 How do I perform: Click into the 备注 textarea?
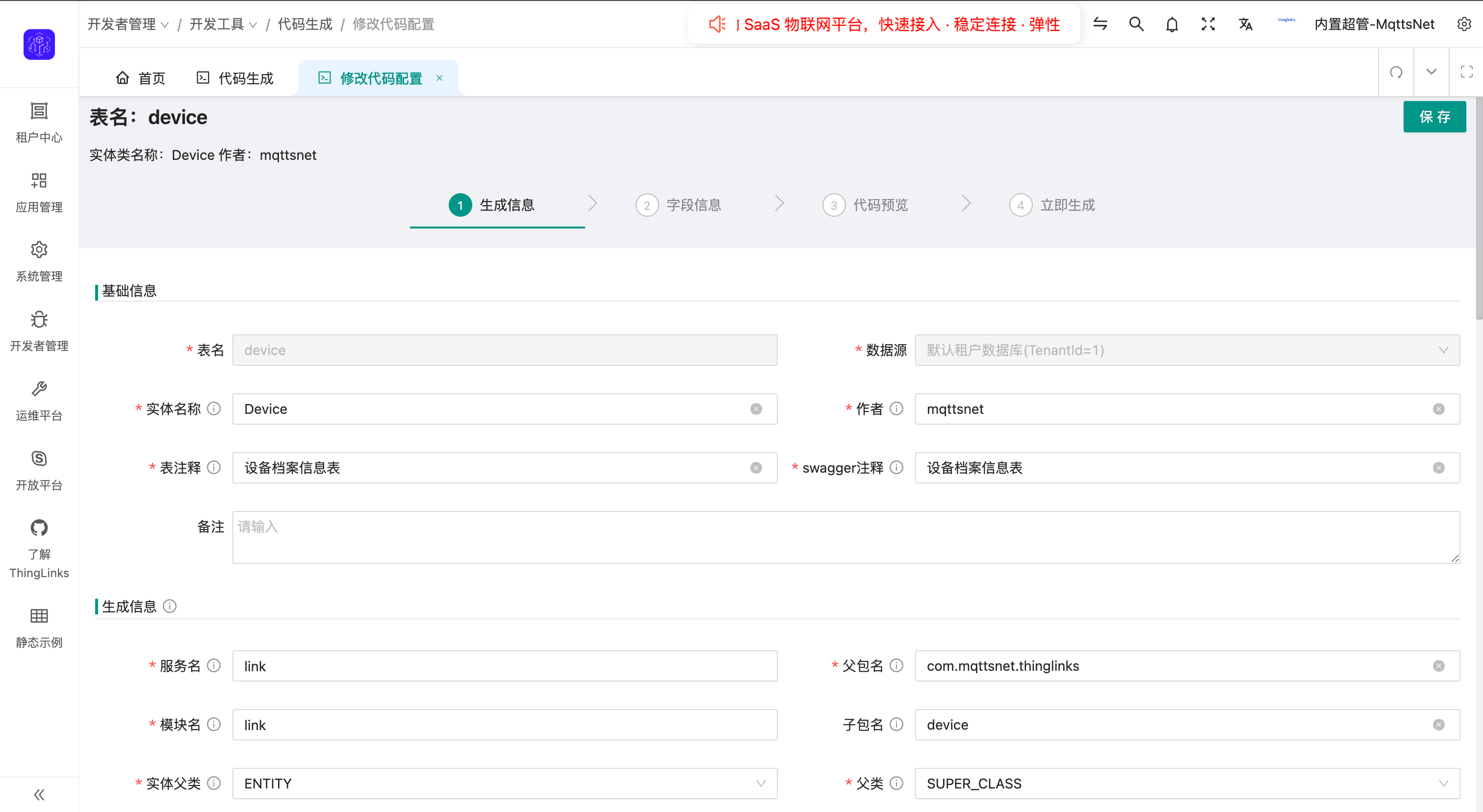point(845,537)
